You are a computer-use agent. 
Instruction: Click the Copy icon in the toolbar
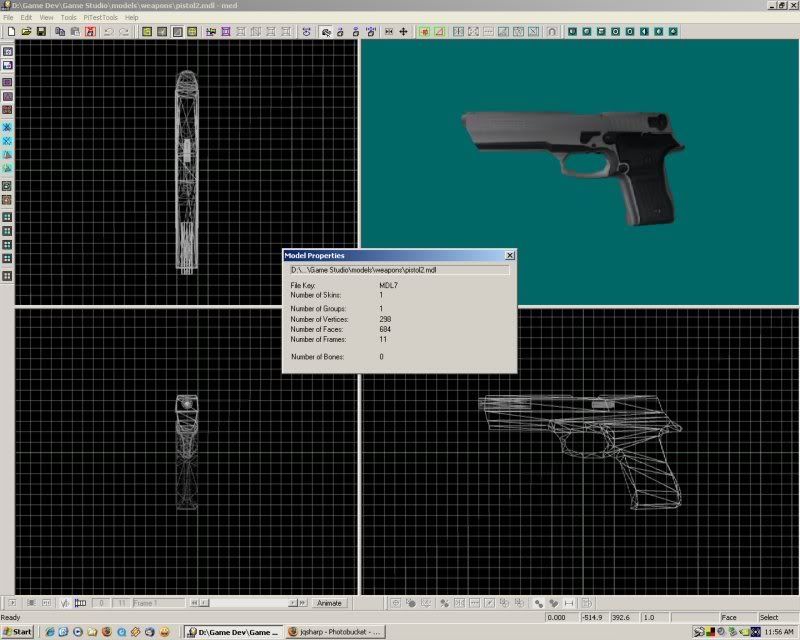click(x=60, y=32)
